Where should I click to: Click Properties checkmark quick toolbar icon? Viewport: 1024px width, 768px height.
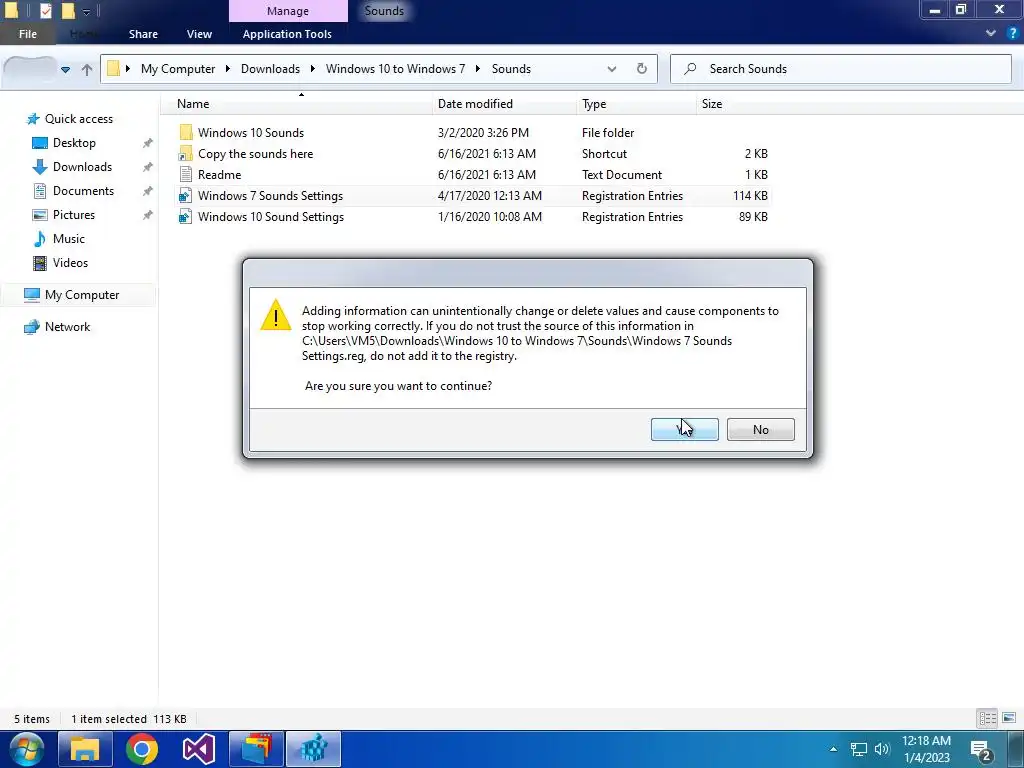click(45, 11)
